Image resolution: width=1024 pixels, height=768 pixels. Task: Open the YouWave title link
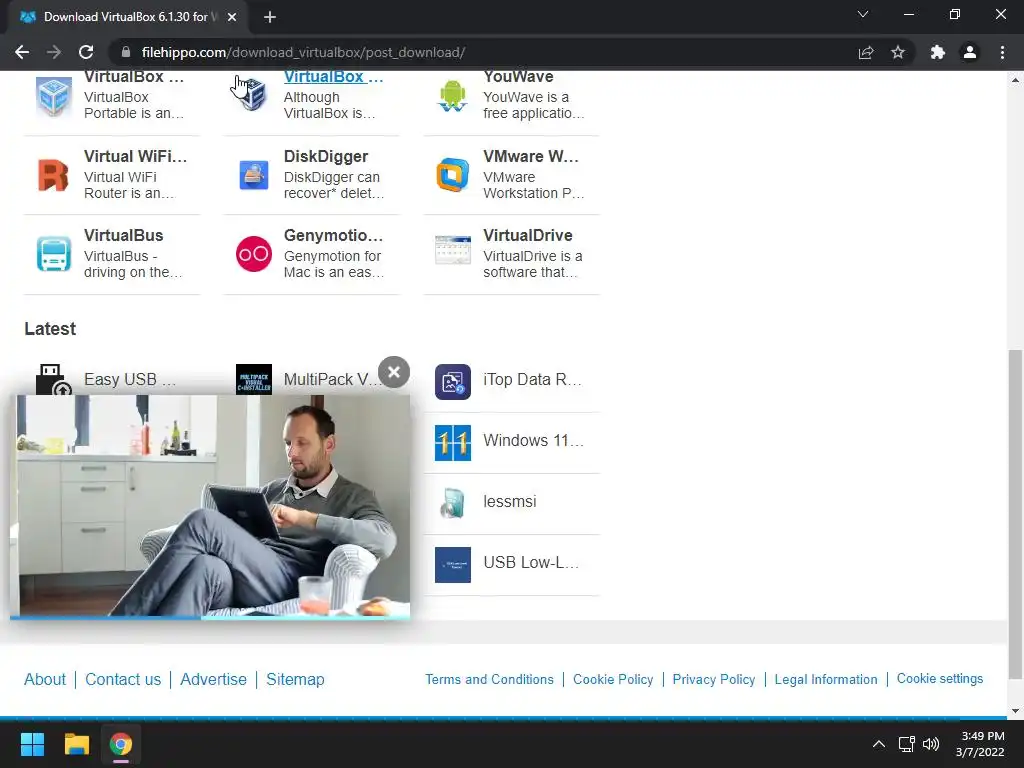coord(518,77)
